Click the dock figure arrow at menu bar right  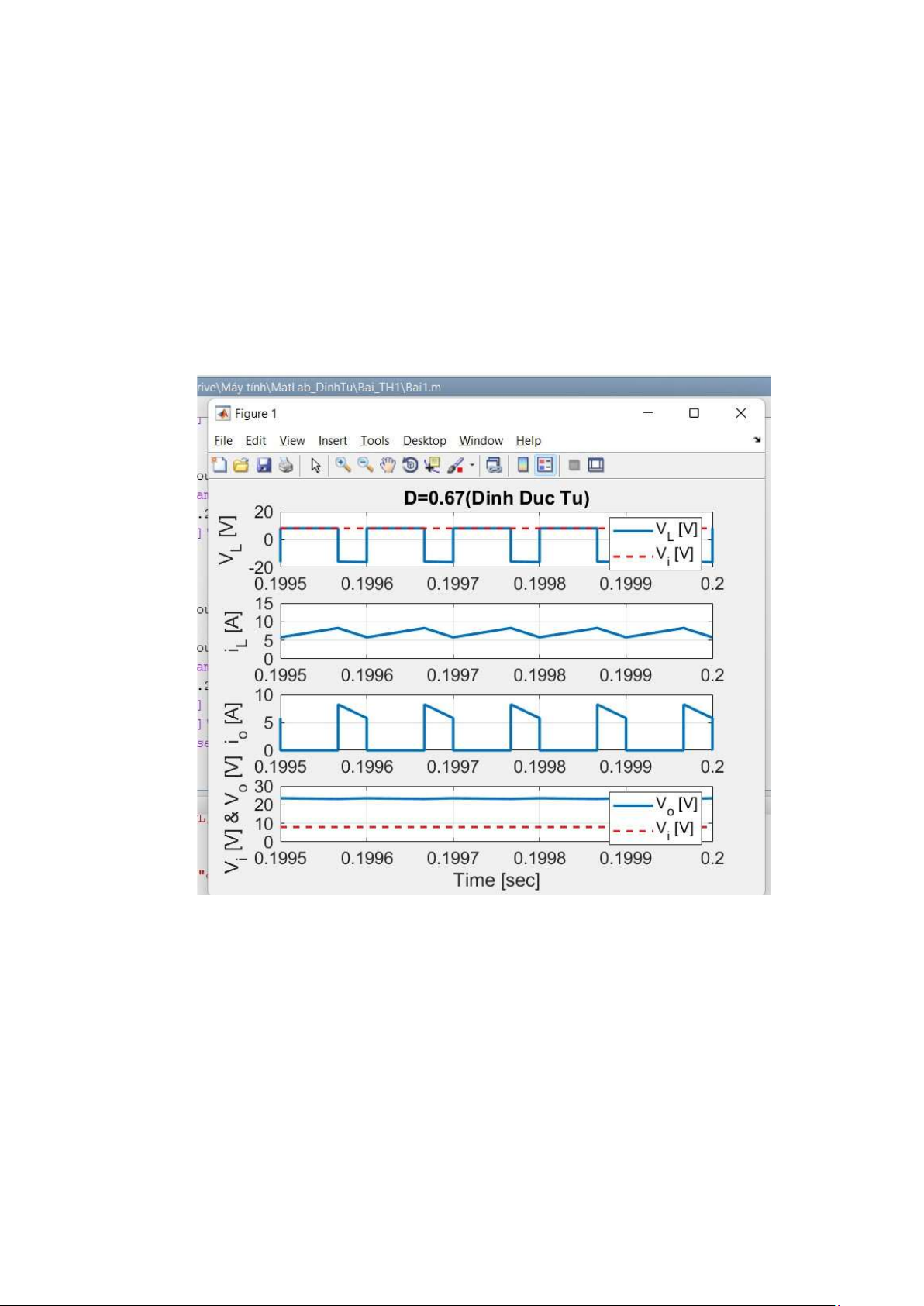(757, 440)
